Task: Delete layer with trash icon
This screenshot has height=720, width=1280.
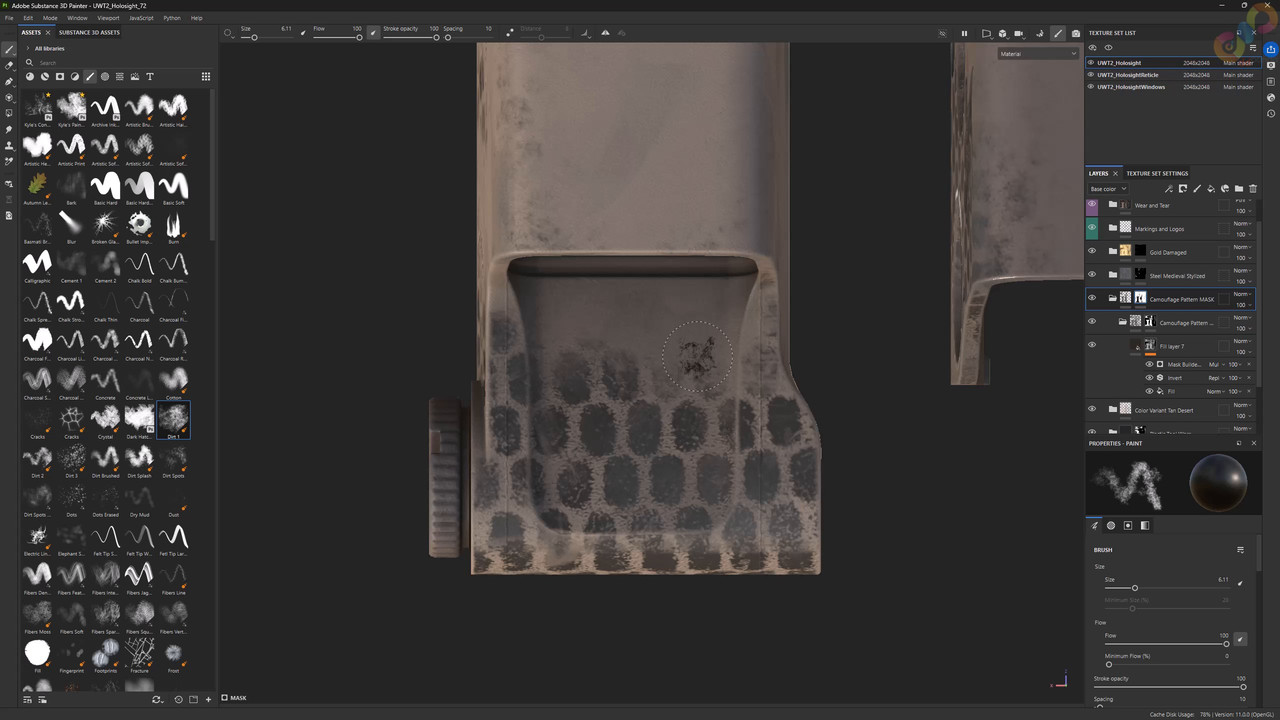Action: (1253, 188)
